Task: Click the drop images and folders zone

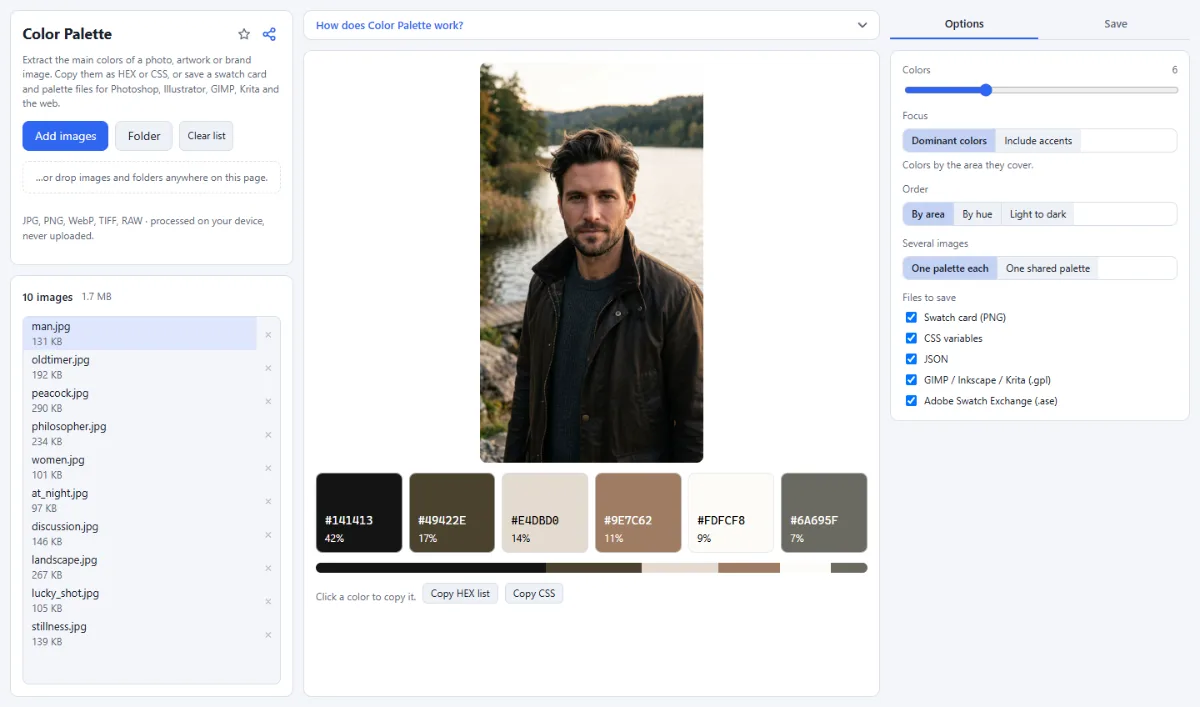Action: click(x=152, y=178)
